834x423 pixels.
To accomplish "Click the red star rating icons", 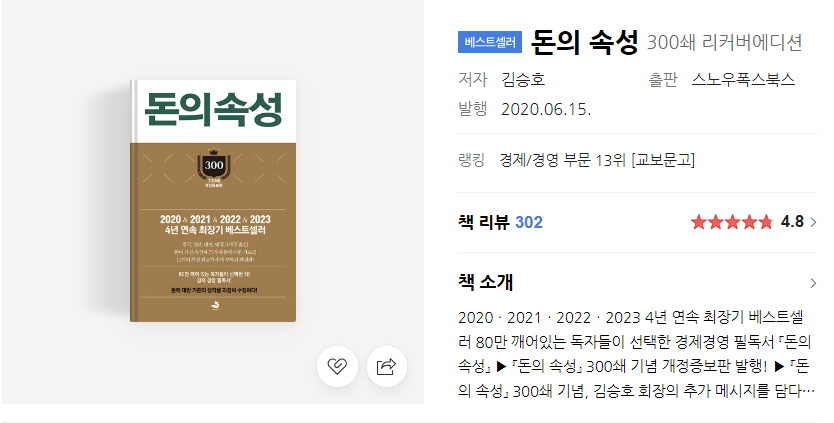I will (x=732, y=222).
